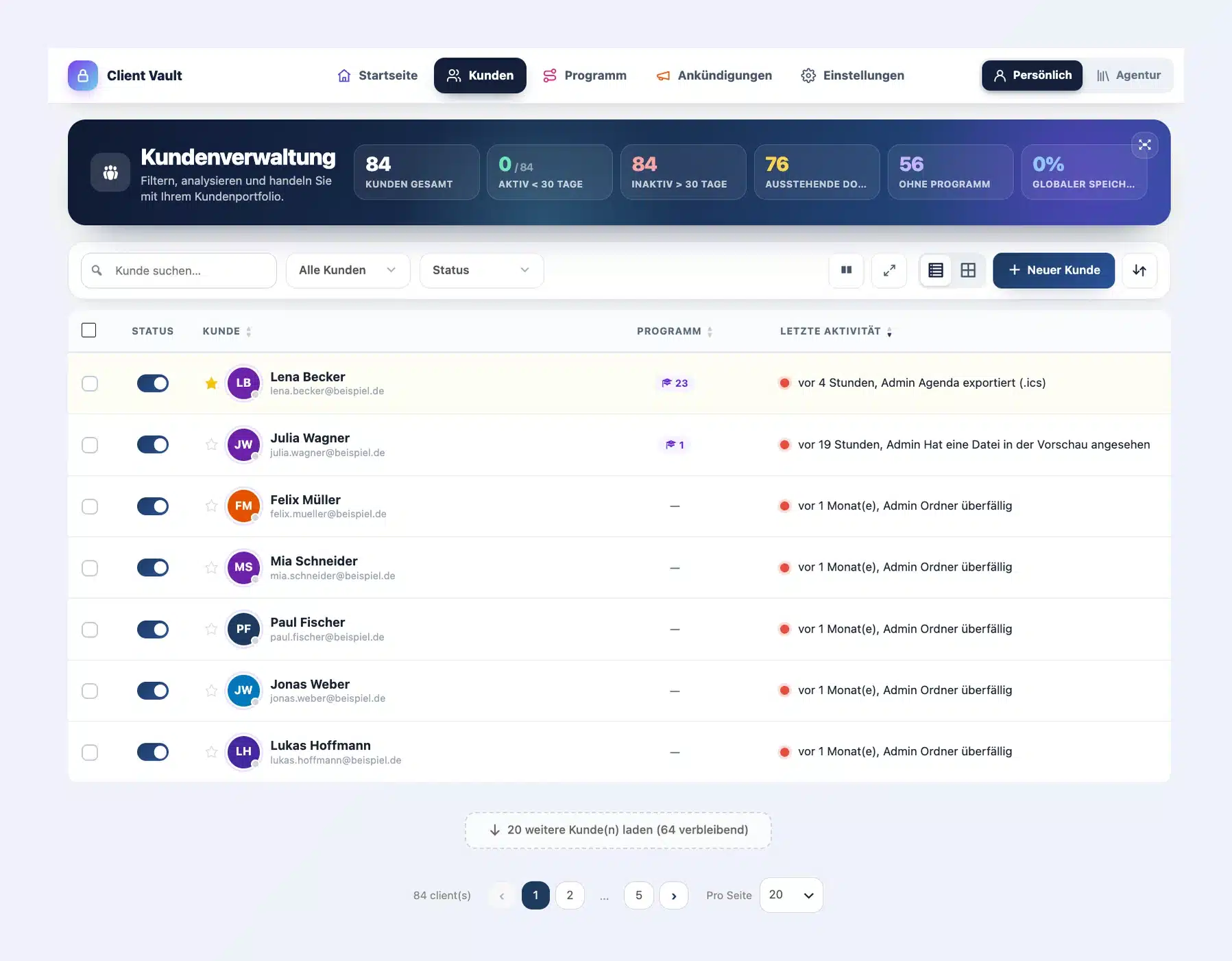Open the Status filter dropdown
Image resolution: width=1232 pixels, height=961 pixels.
[x=481, y=270]
